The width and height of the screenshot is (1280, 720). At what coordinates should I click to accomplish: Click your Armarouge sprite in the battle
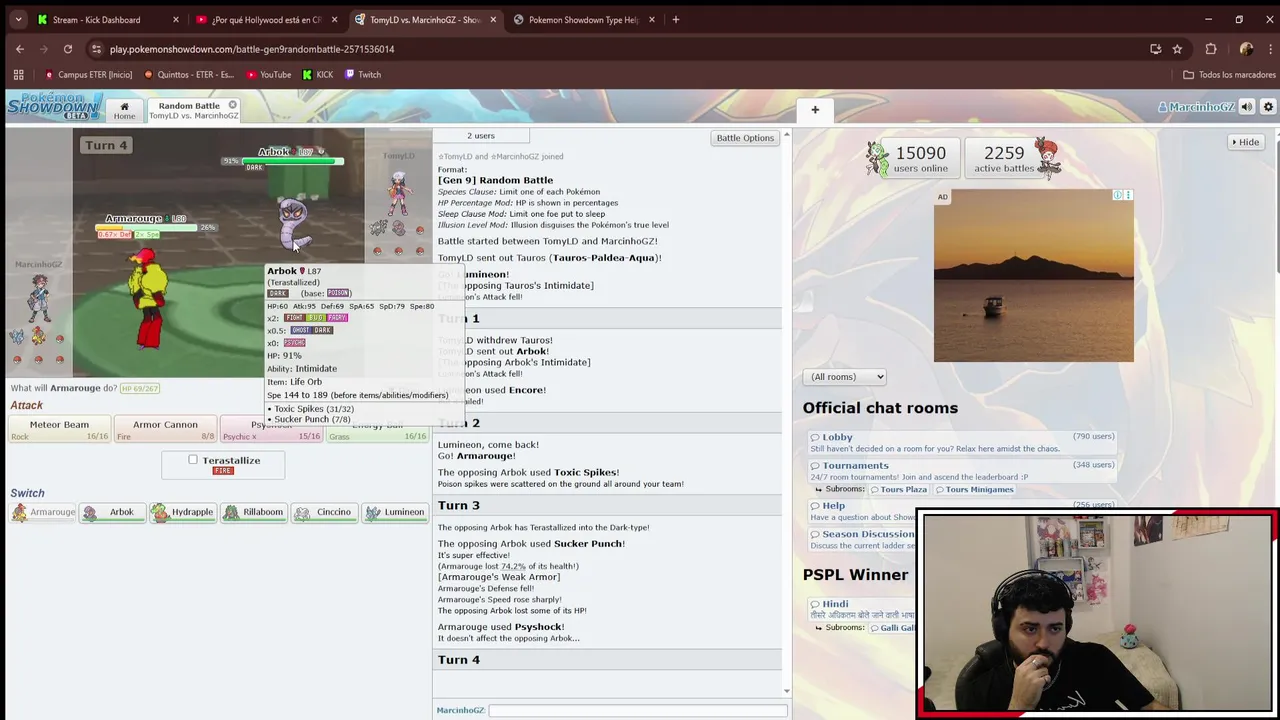pyautogui.click(x=148, y=297)
